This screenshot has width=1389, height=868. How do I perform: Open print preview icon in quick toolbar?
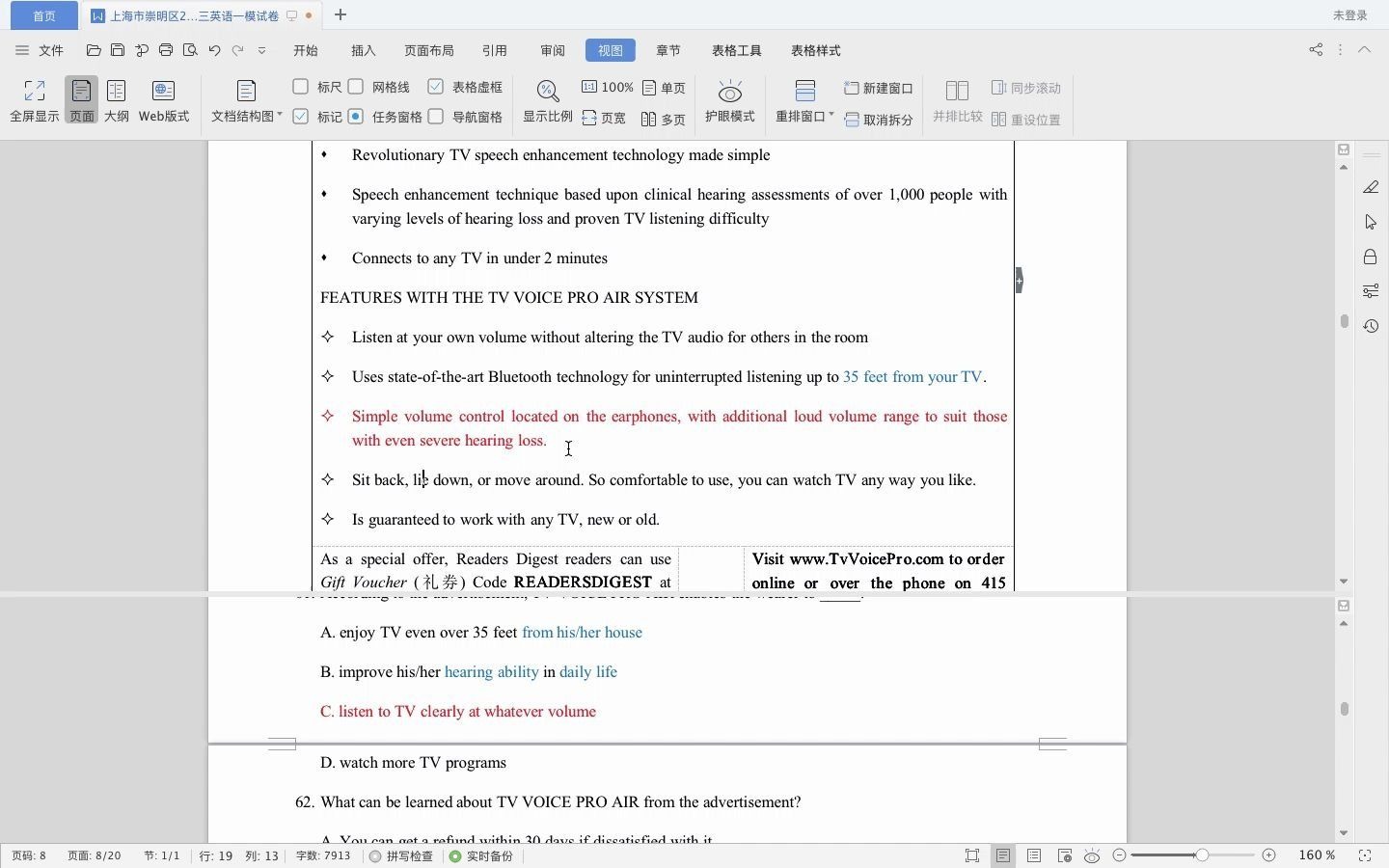coord(190,50)
